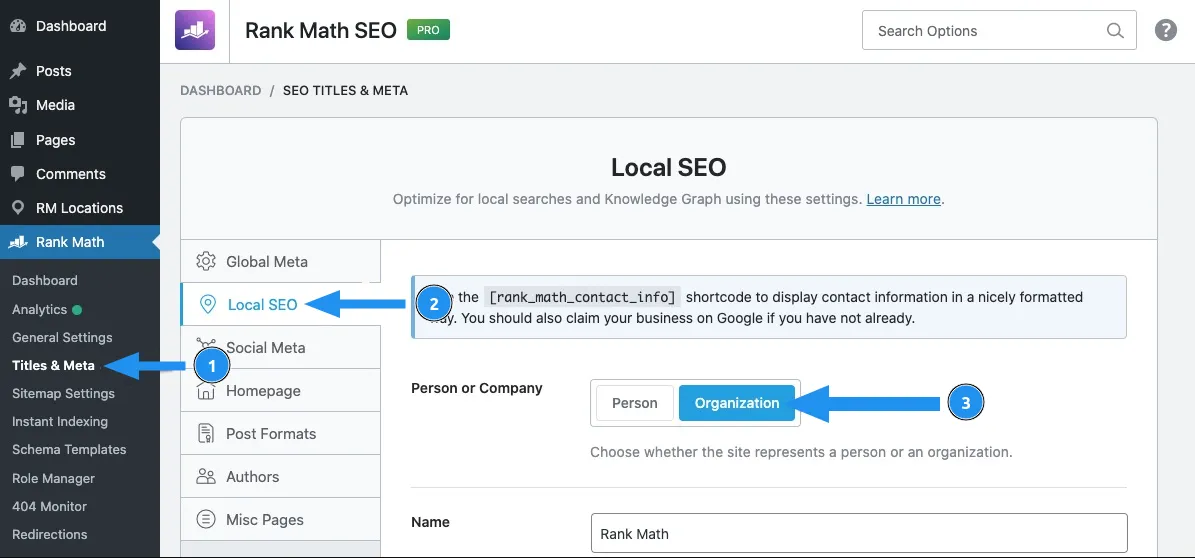Click the Name input field
The height and width of the screenshot is (558, 1195).
click(x=859, y=533)
